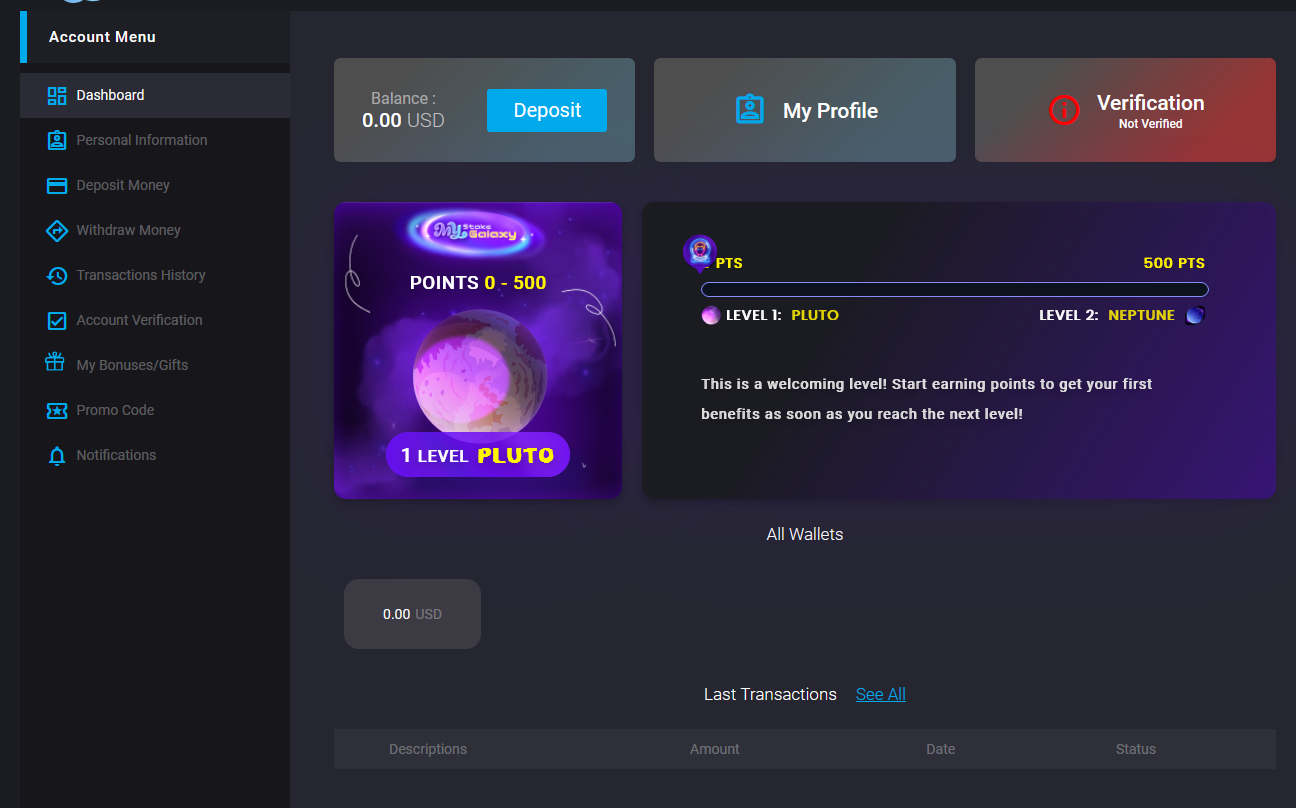Click the Dashboard grid icon in sidebar
Viewport: 1296px width, 808px height.
point(57,95)
